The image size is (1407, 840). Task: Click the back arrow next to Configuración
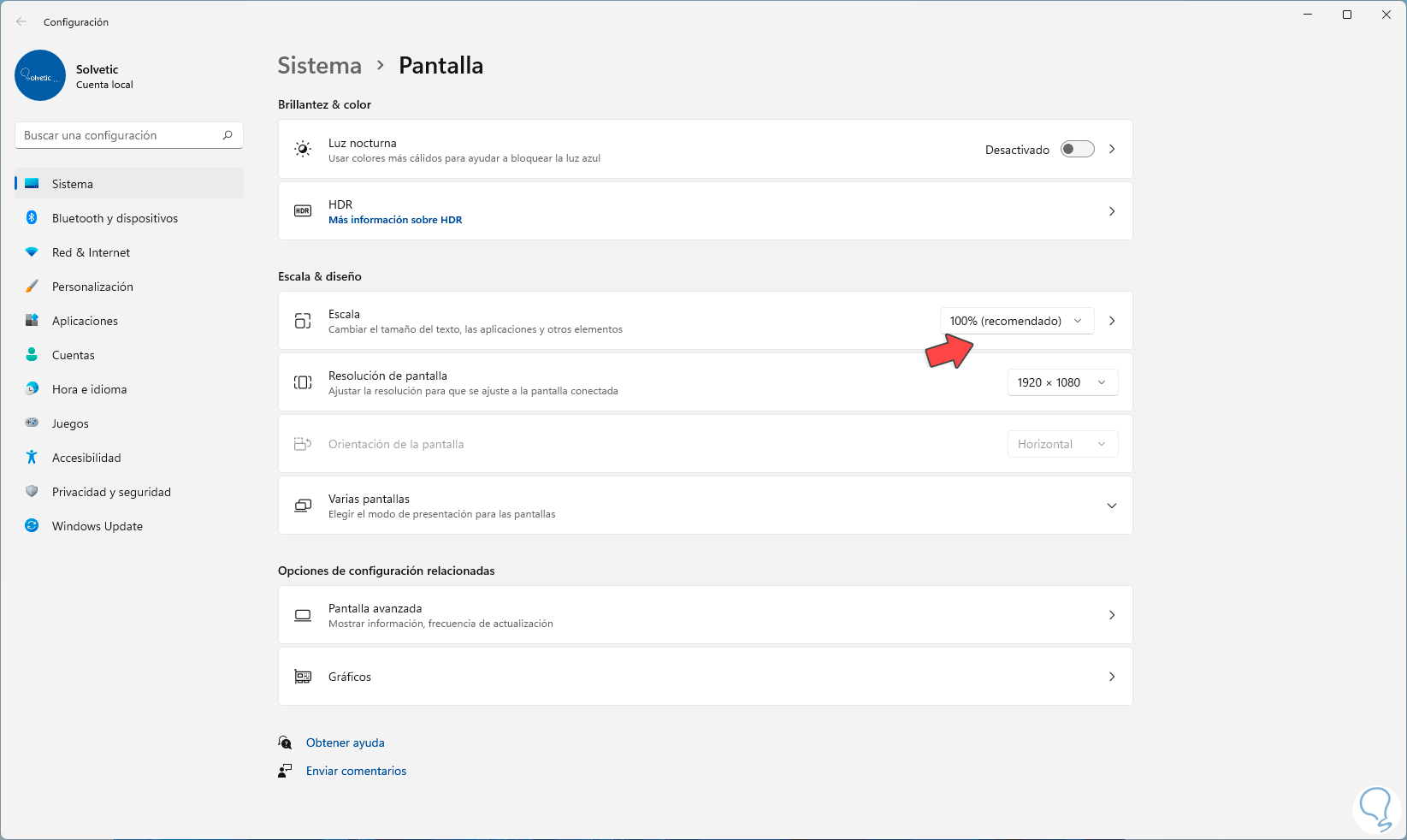point(21,22)
